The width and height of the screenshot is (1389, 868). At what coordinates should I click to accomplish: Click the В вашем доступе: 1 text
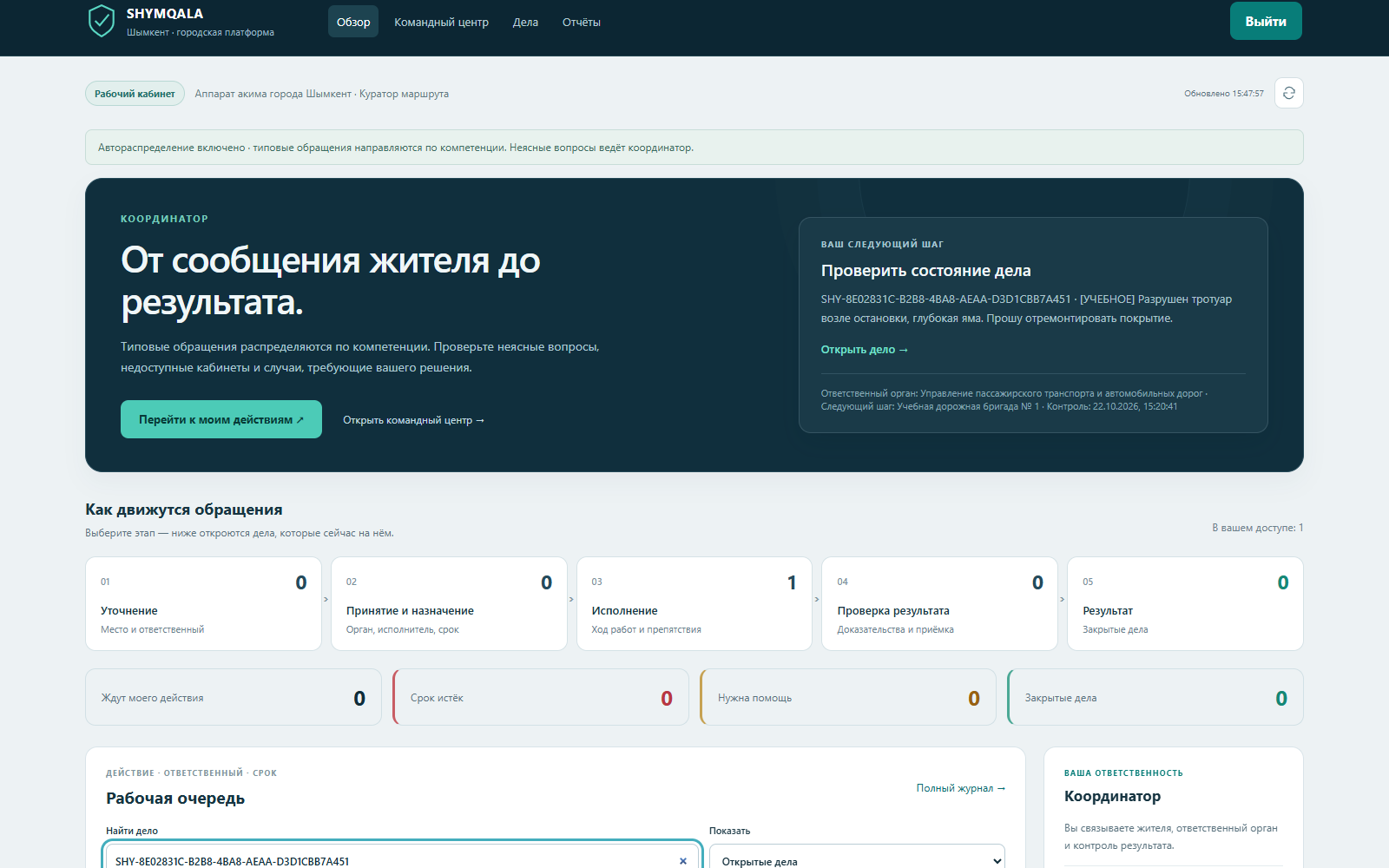tap(1258, 528)
